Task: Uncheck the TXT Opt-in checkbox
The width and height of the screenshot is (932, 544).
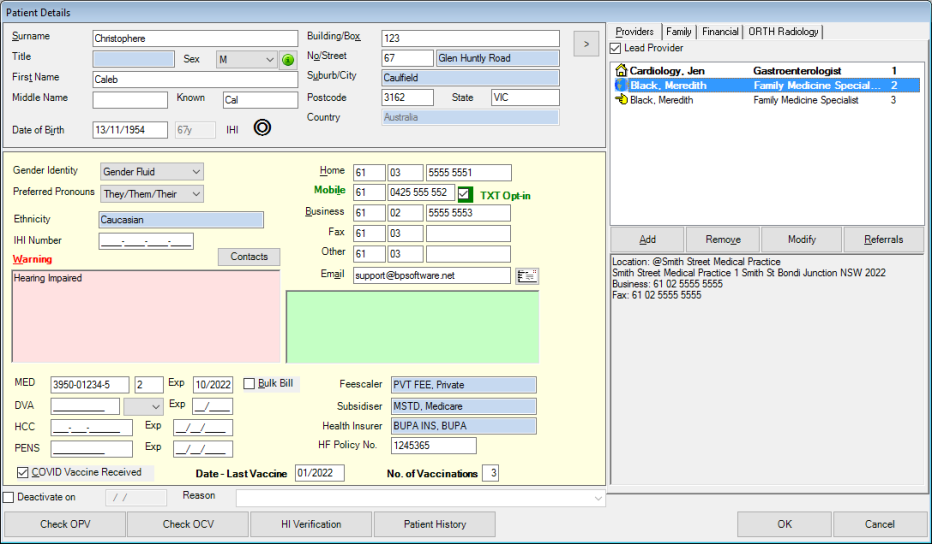Action: (x=465, y=194)
